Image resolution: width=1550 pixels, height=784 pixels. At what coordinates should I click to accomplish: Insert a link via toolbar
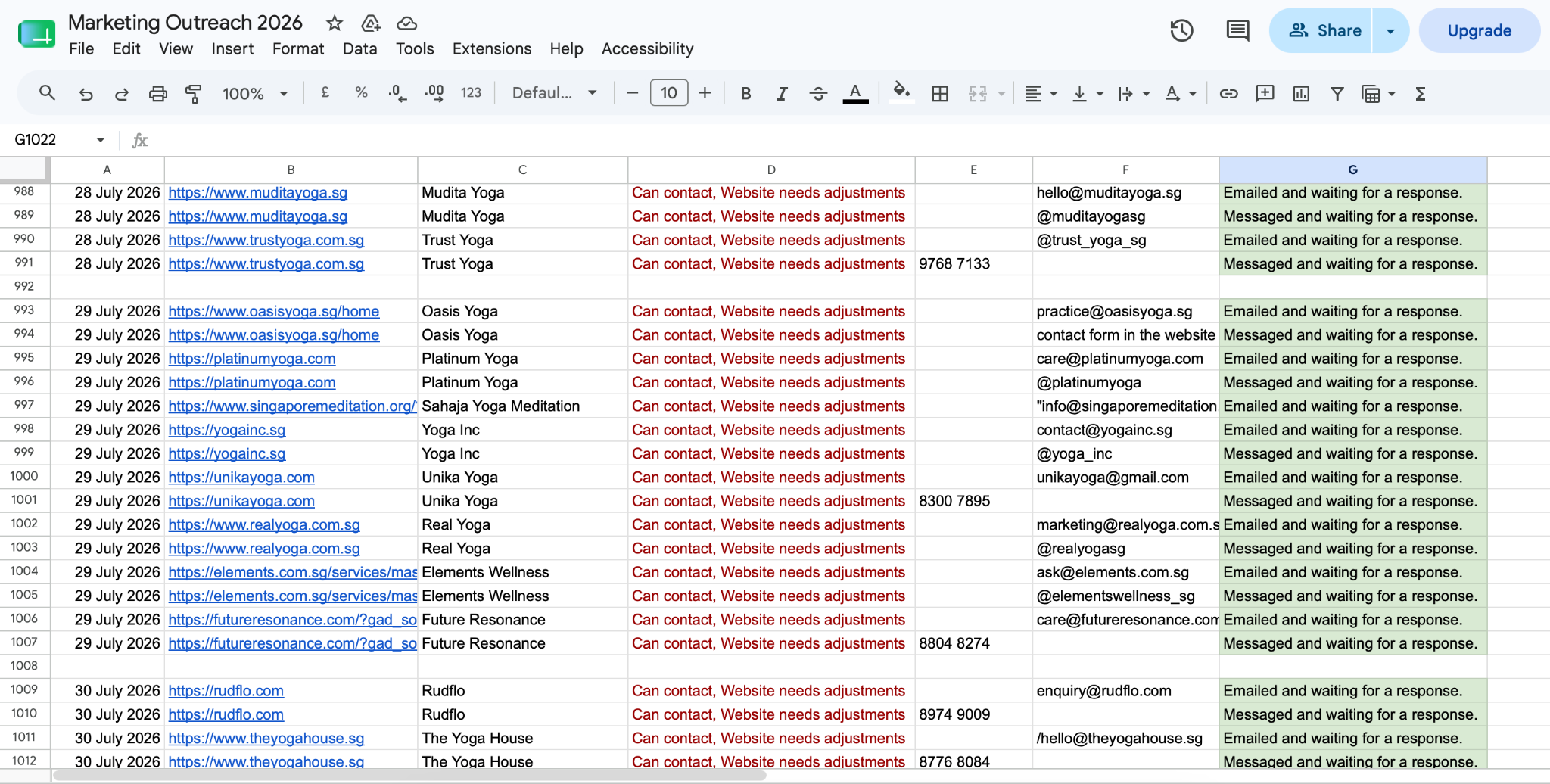pyautogui.click(x=1228, y=93)
